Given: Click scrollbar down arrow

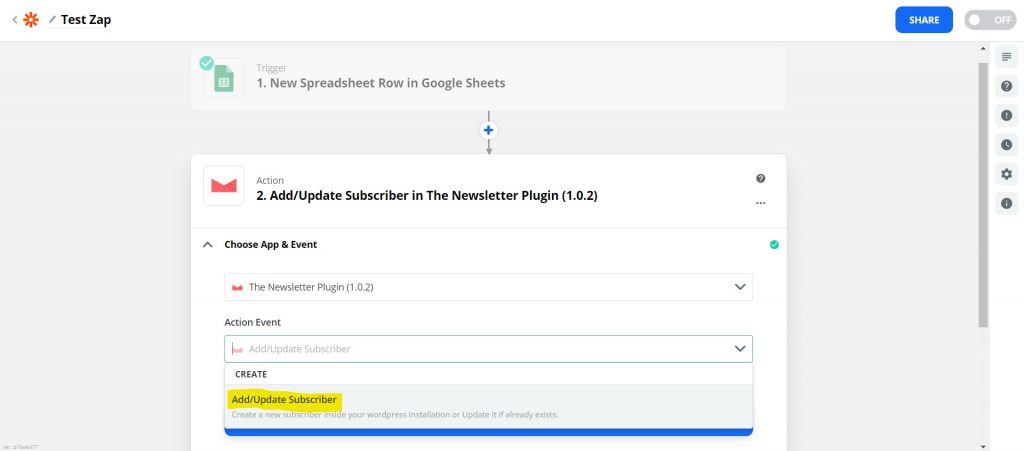Looking at the screenshot, I should pos(983,446).
